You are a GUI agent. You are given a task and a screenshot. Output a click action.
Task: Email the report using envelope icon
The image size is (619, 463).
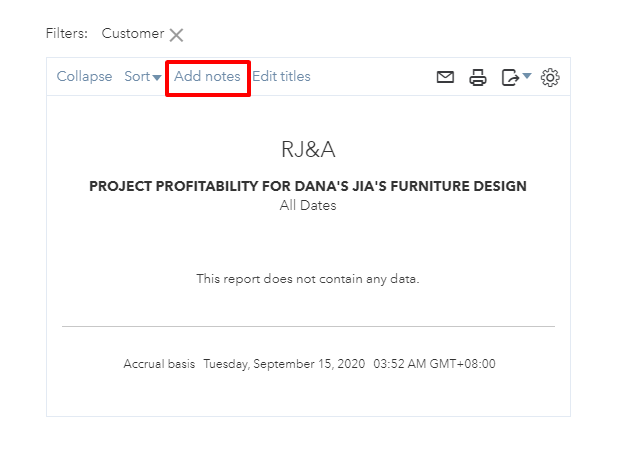(x=445, y=77)
